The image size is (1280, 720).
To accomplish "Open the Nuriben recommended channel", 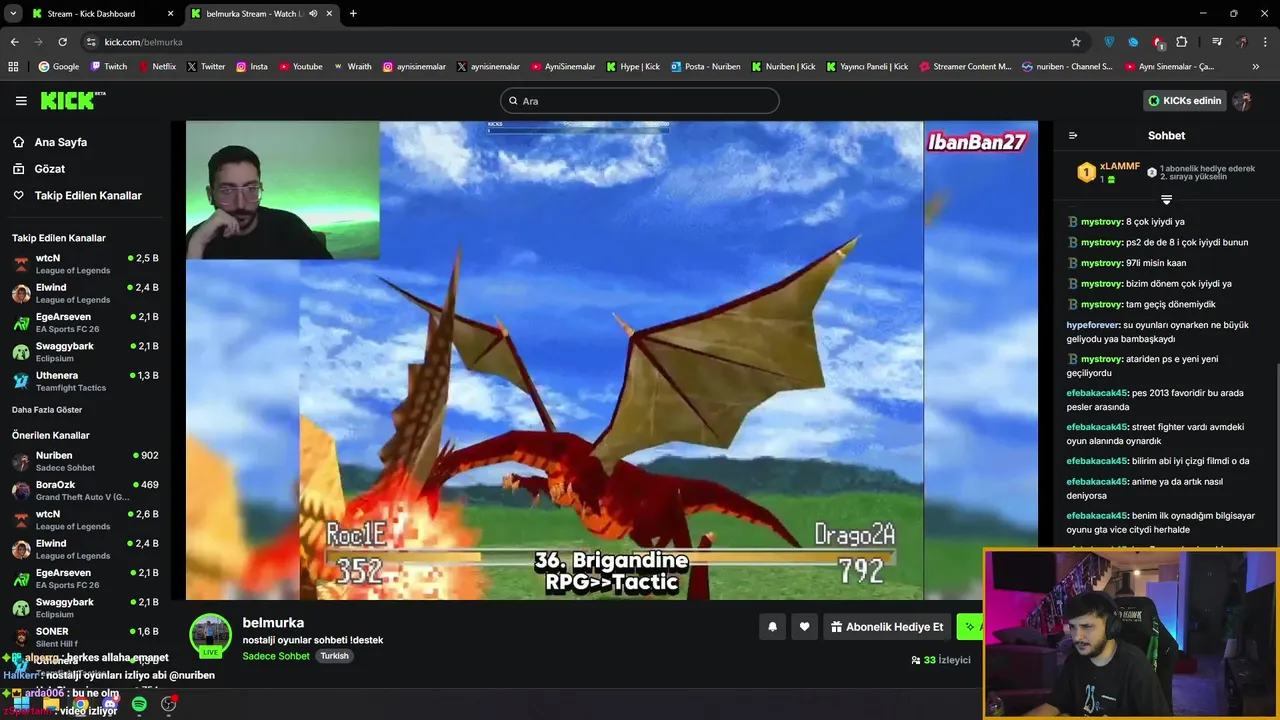I will 85,461.
